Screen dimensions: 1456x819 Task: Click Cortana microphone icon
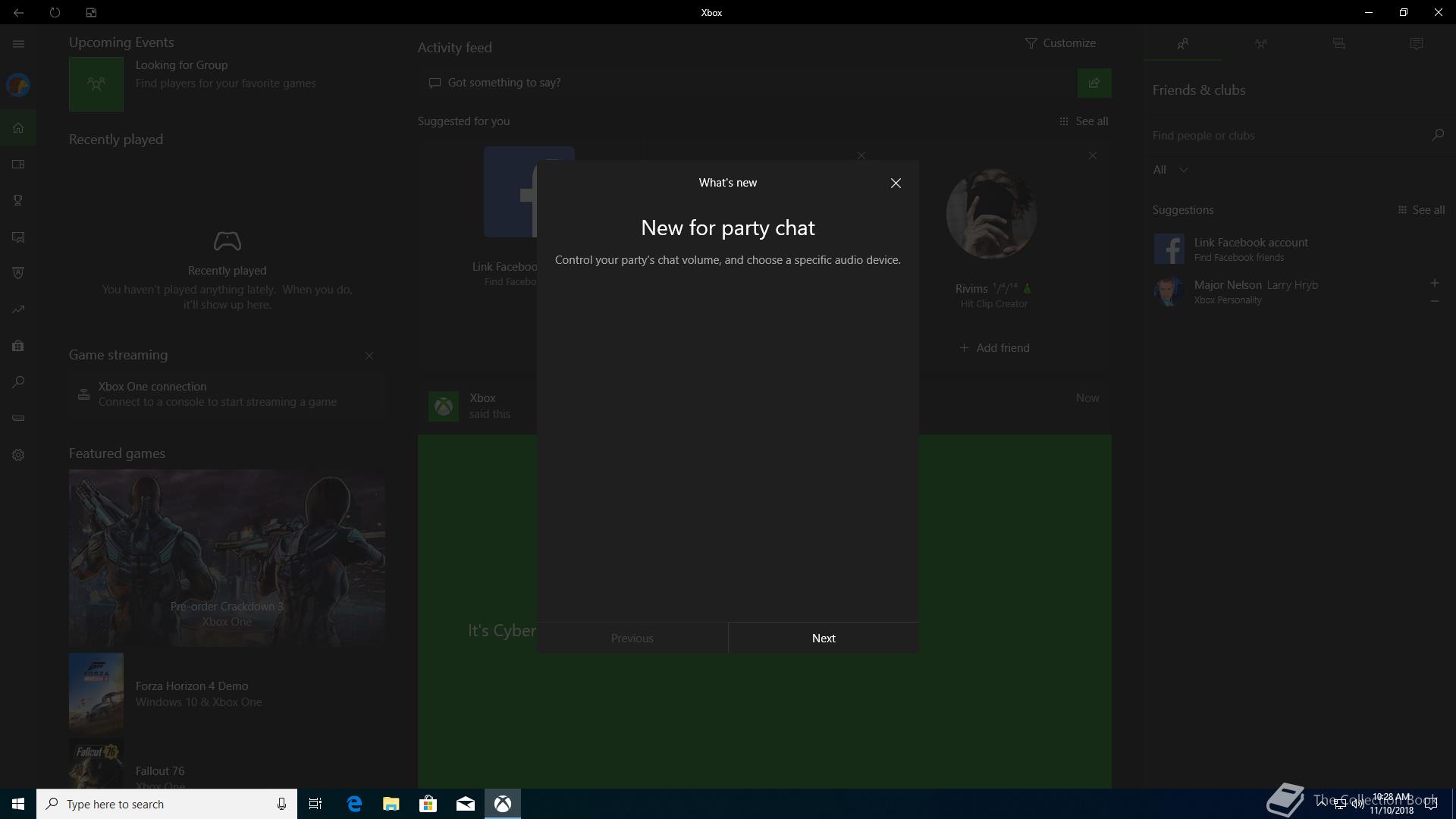click(281, 804)
